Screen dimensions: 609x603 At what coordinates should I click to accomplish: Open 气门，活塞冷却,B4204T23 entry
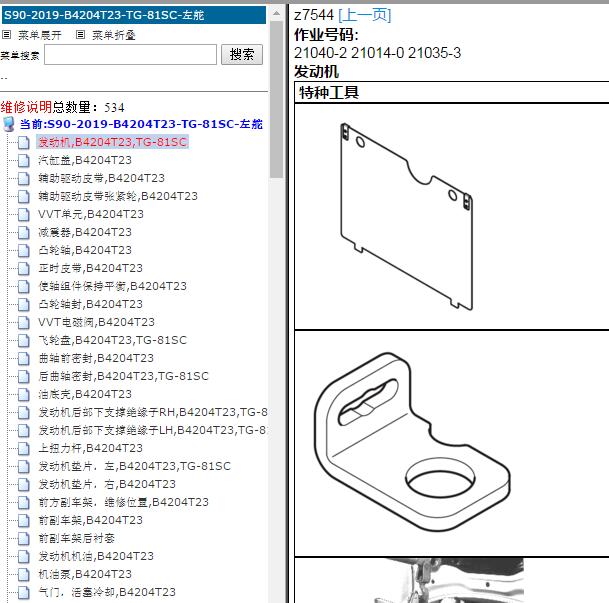click(107, 592)
